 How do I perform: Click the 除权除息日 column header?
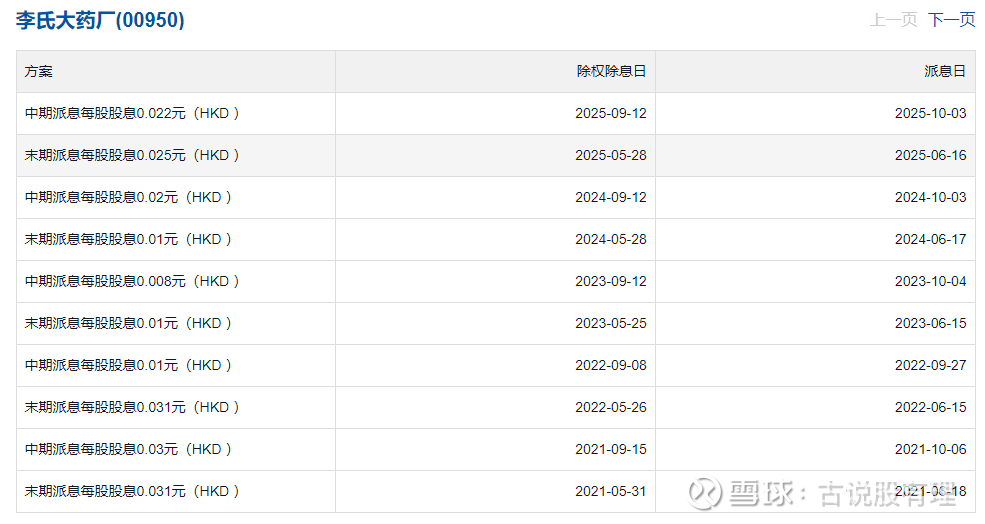(x=611, y=72)
